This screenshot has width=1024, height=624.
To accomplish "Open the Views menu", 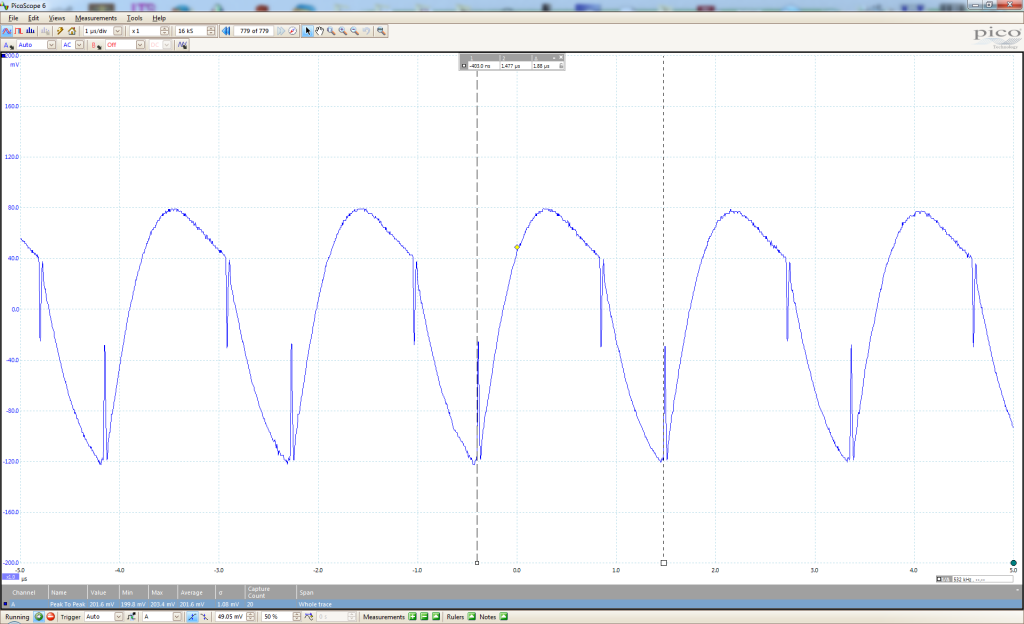I will pos(57,18).
